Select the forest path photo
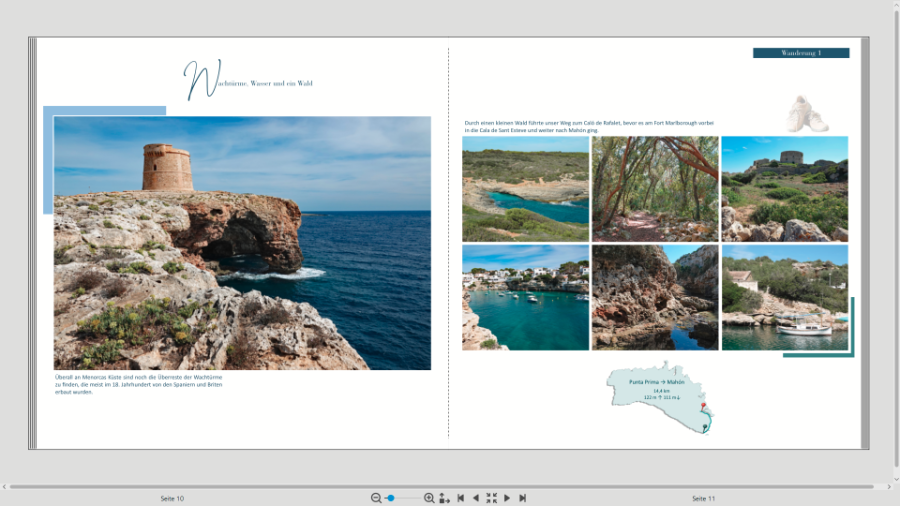This screenshot has width=900, height=506. [x=655, y=189]
